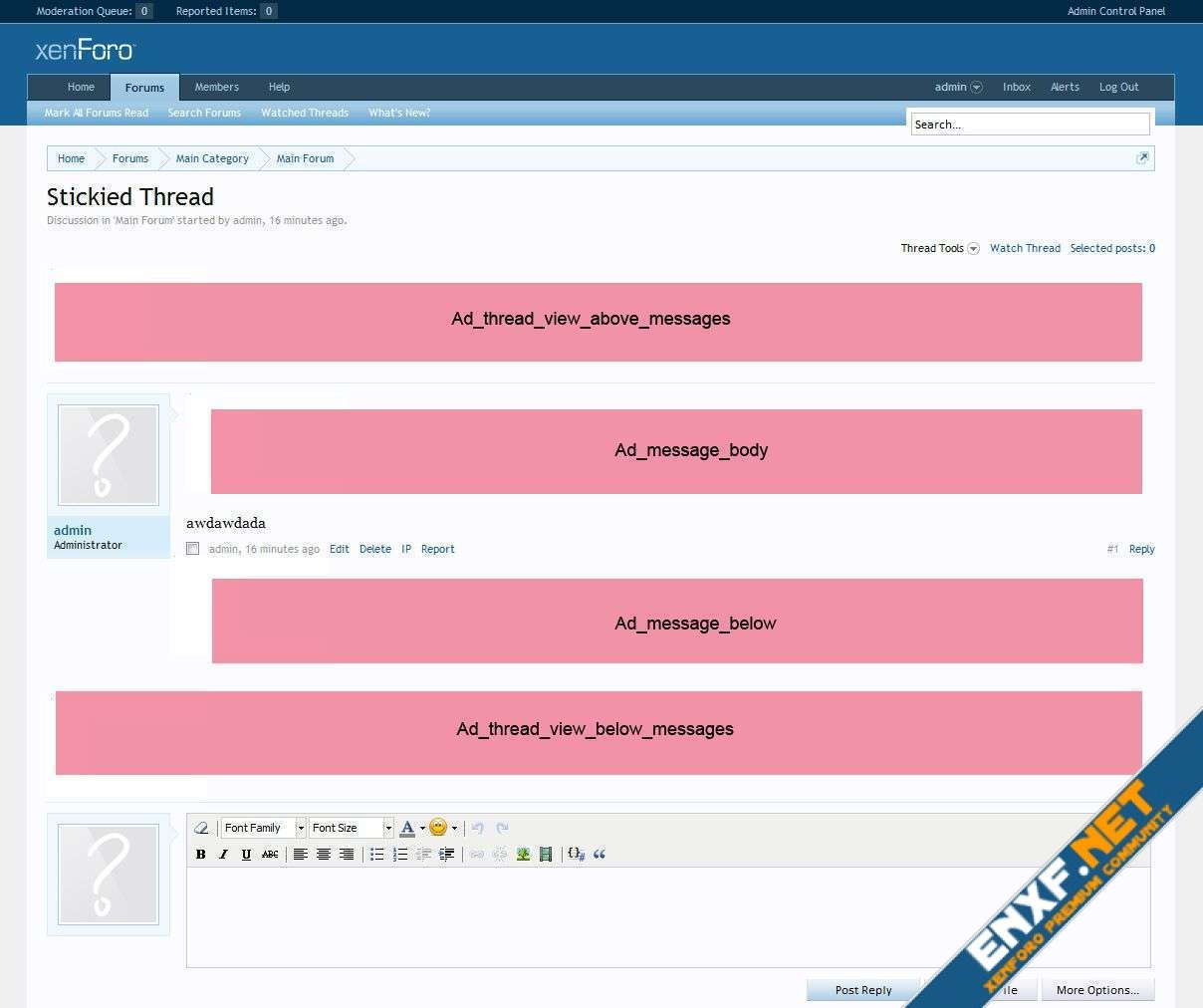Open the smilies picker

click(438, 828)
